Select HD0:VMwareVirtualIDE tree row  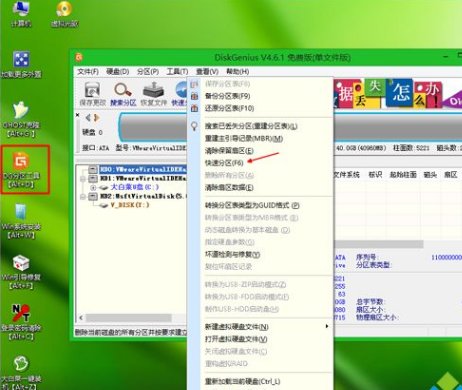[143, 169]
